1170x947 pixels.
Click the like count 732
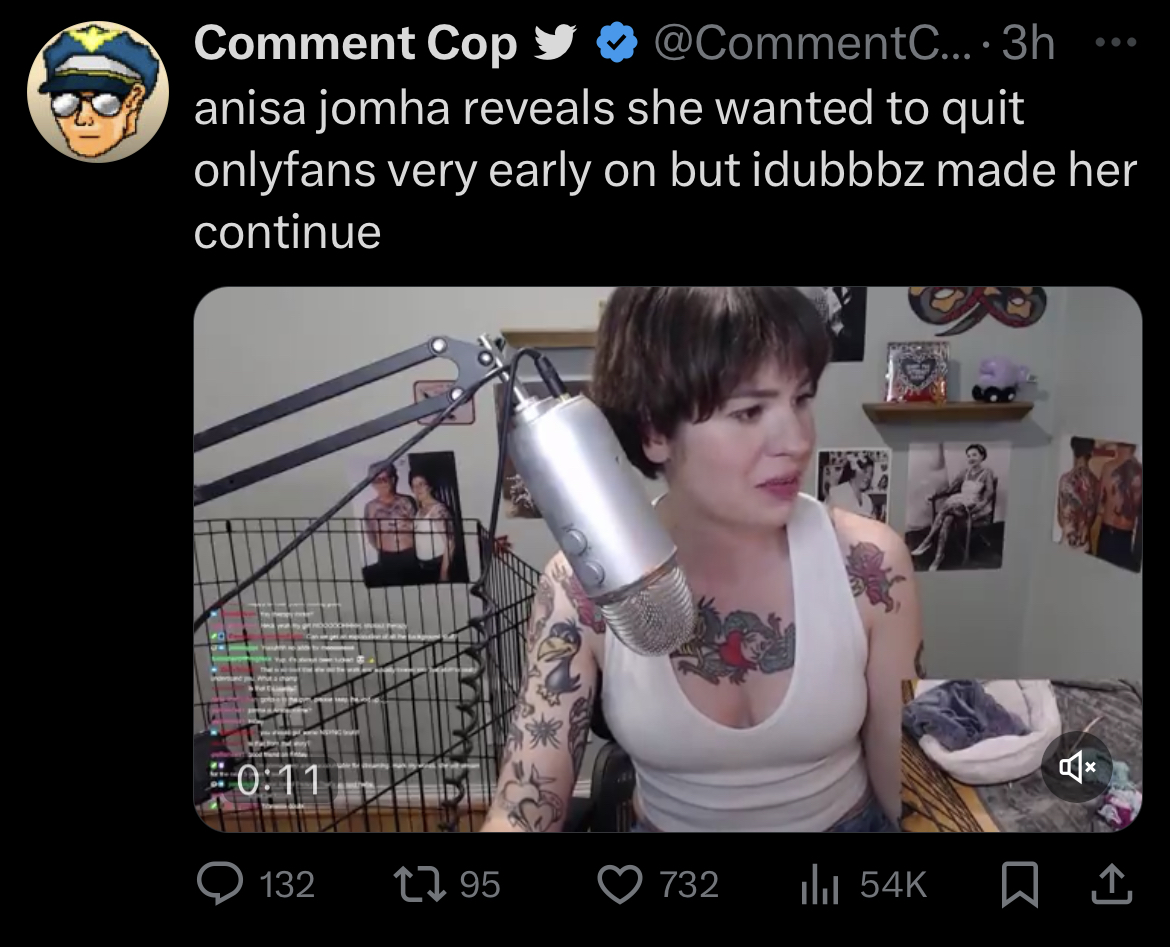[689, 884]
